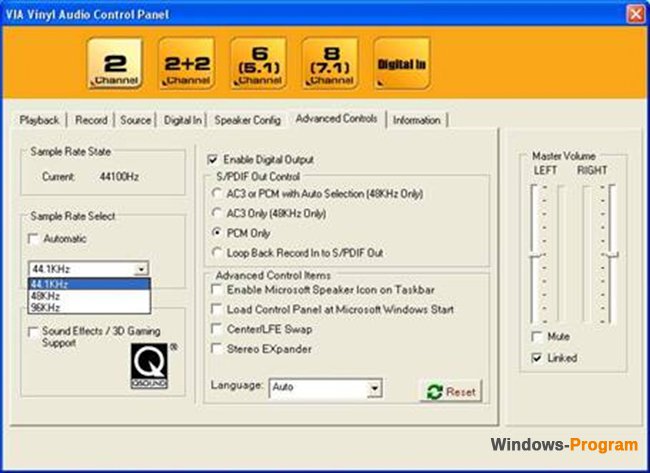Toggle Center/LFE Swap checkbox
The image size is (650, 473).
216,329
